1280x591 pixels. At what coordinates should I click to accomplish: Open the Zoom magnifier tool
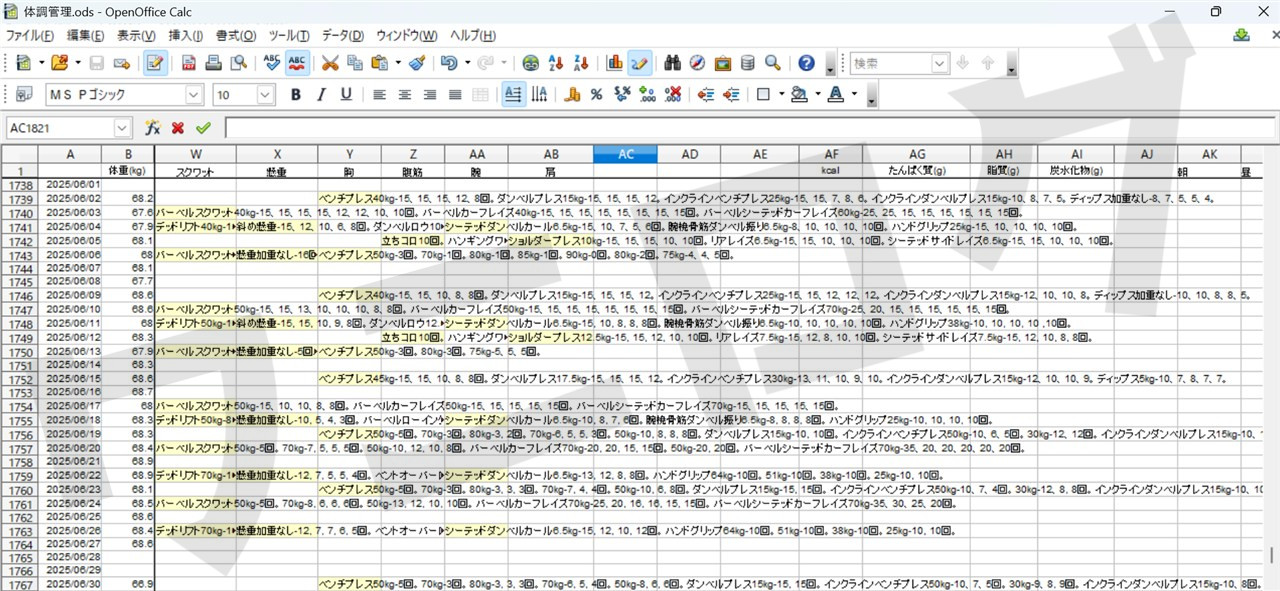click(x=772, y=63)
